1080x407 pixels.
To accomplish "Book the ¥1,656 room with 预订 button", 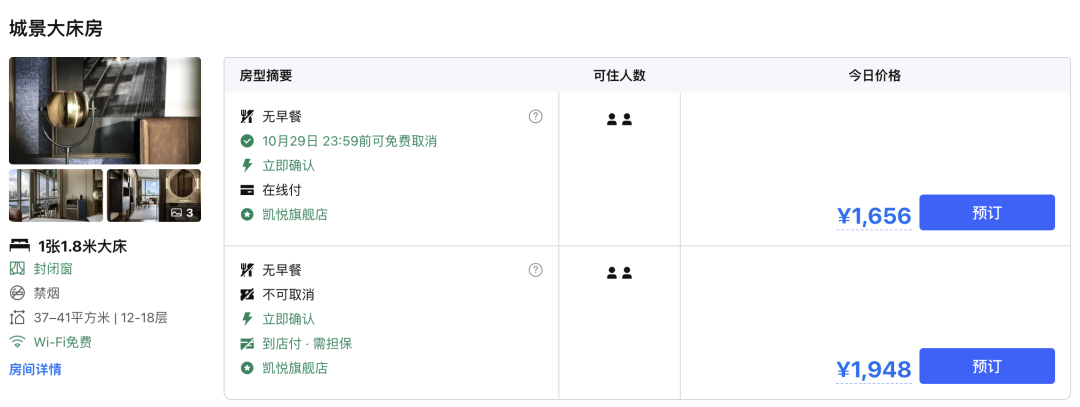I will pos(986,213).
